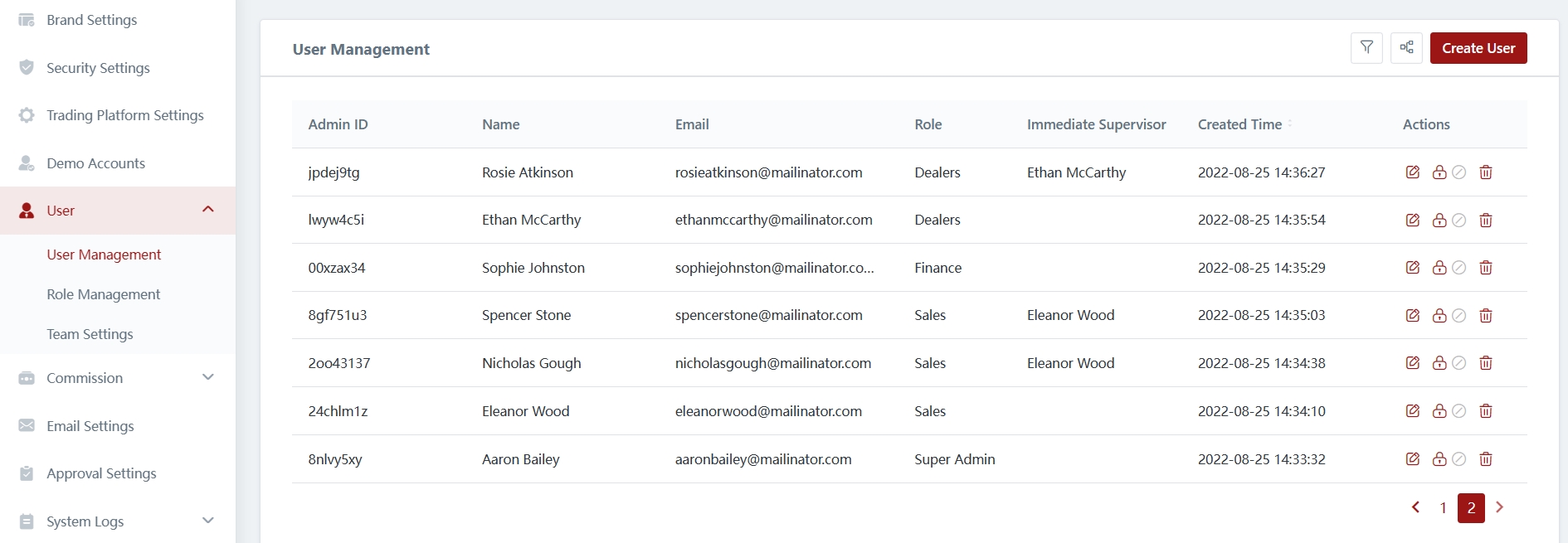Open the organization hierarchy chart icon
1568x543 pixels.
1406,48
